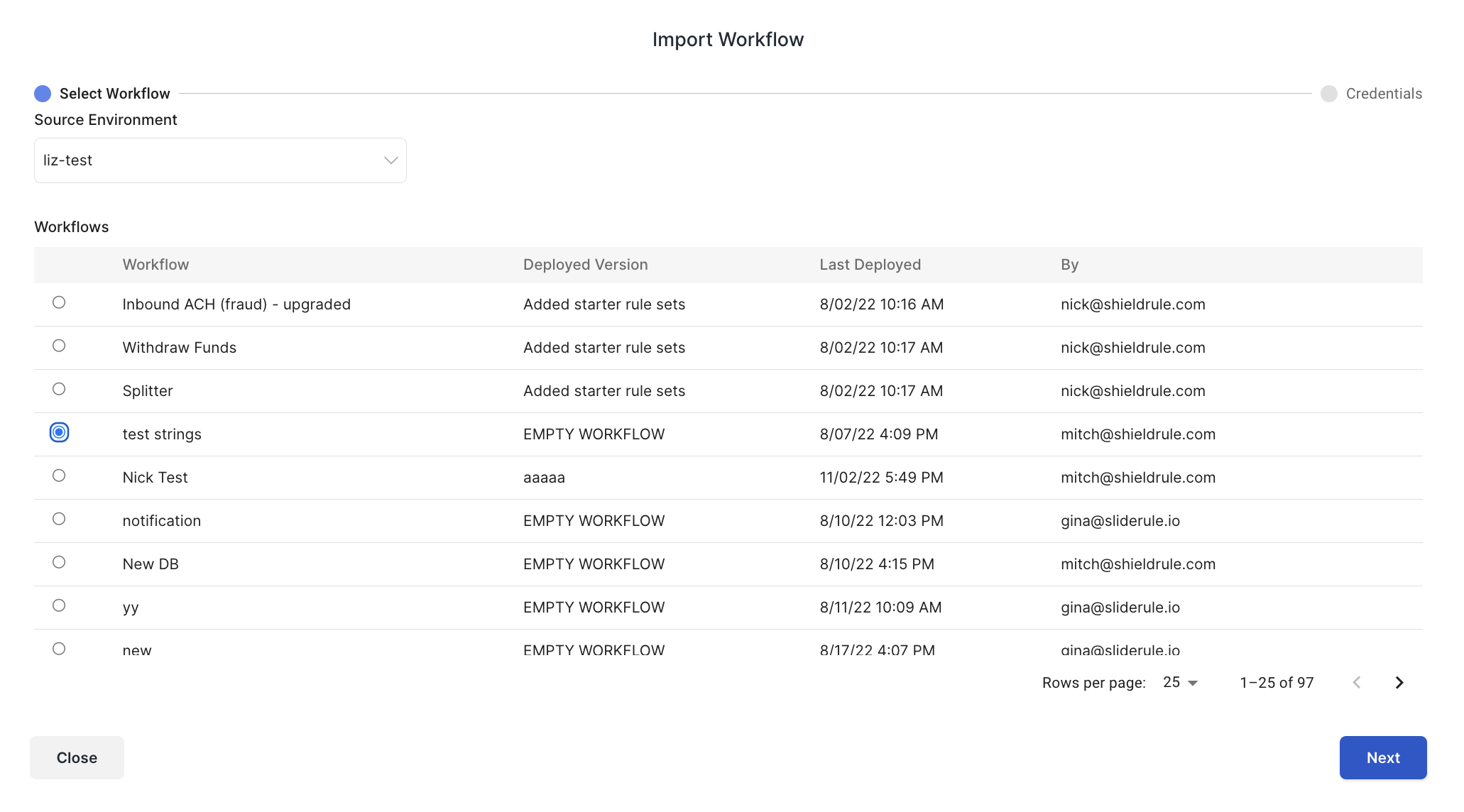The height and width of the screenshot is (812, 1464).
Task: Choose the New DB workflow radio
Action: pyautogui.click(x=59, y=562)
